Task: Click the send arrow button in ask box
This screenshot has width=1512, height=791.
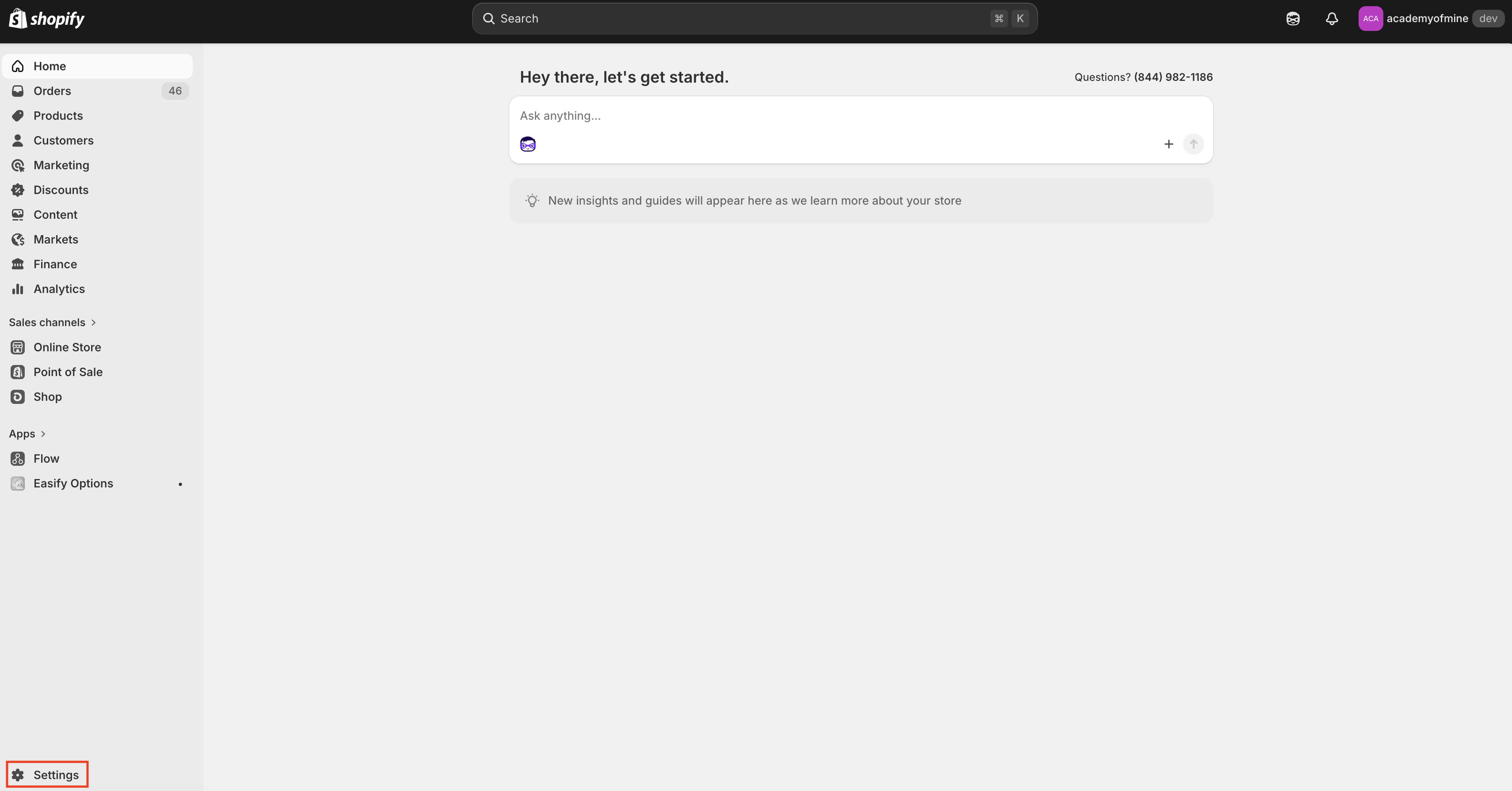Action: coord(1193,145)
